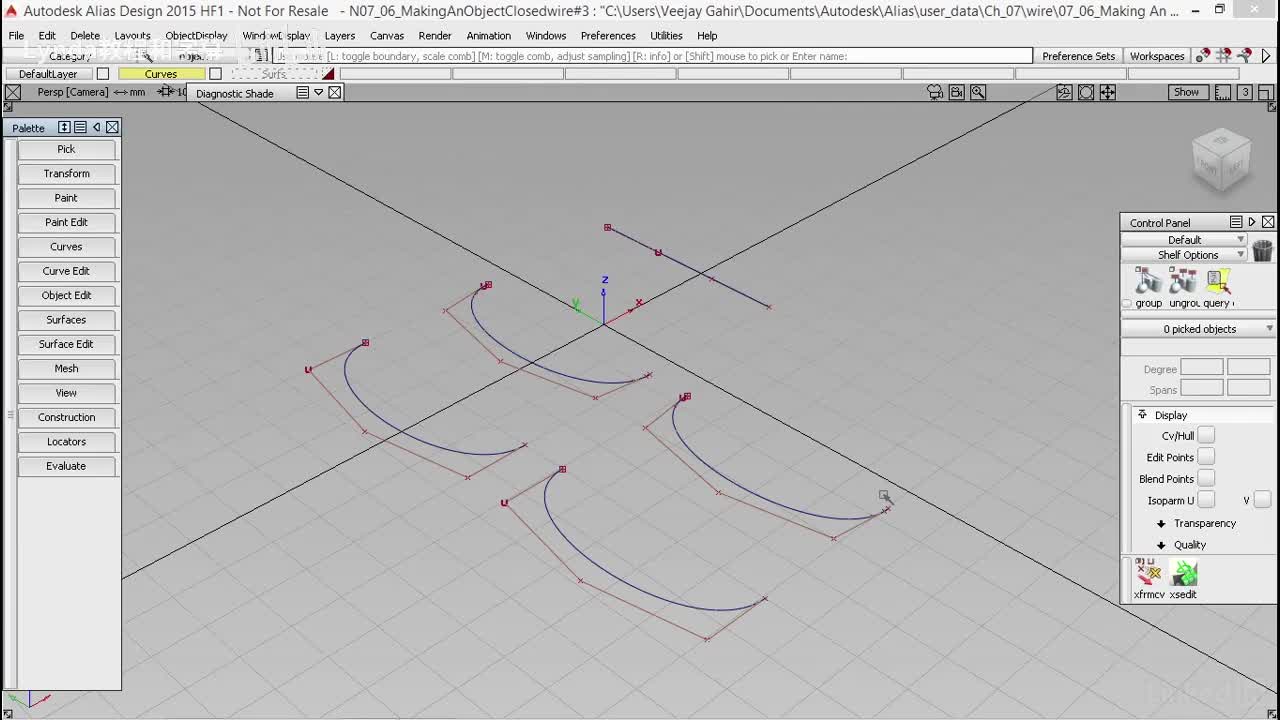Open the Pick palette
The image size is (1280, 720).
click(66, 149)
